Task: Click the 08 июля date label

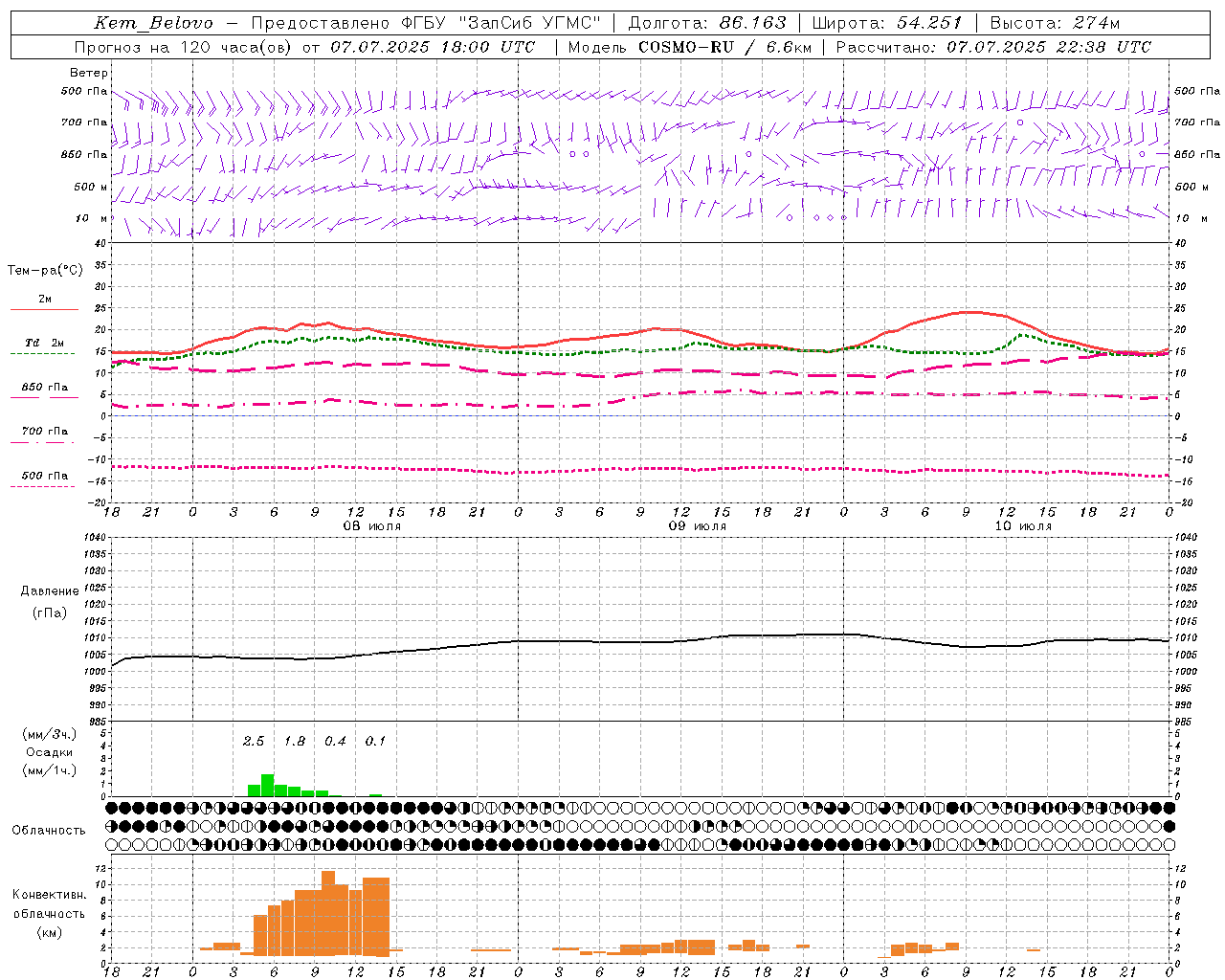Action: [372, 526]
